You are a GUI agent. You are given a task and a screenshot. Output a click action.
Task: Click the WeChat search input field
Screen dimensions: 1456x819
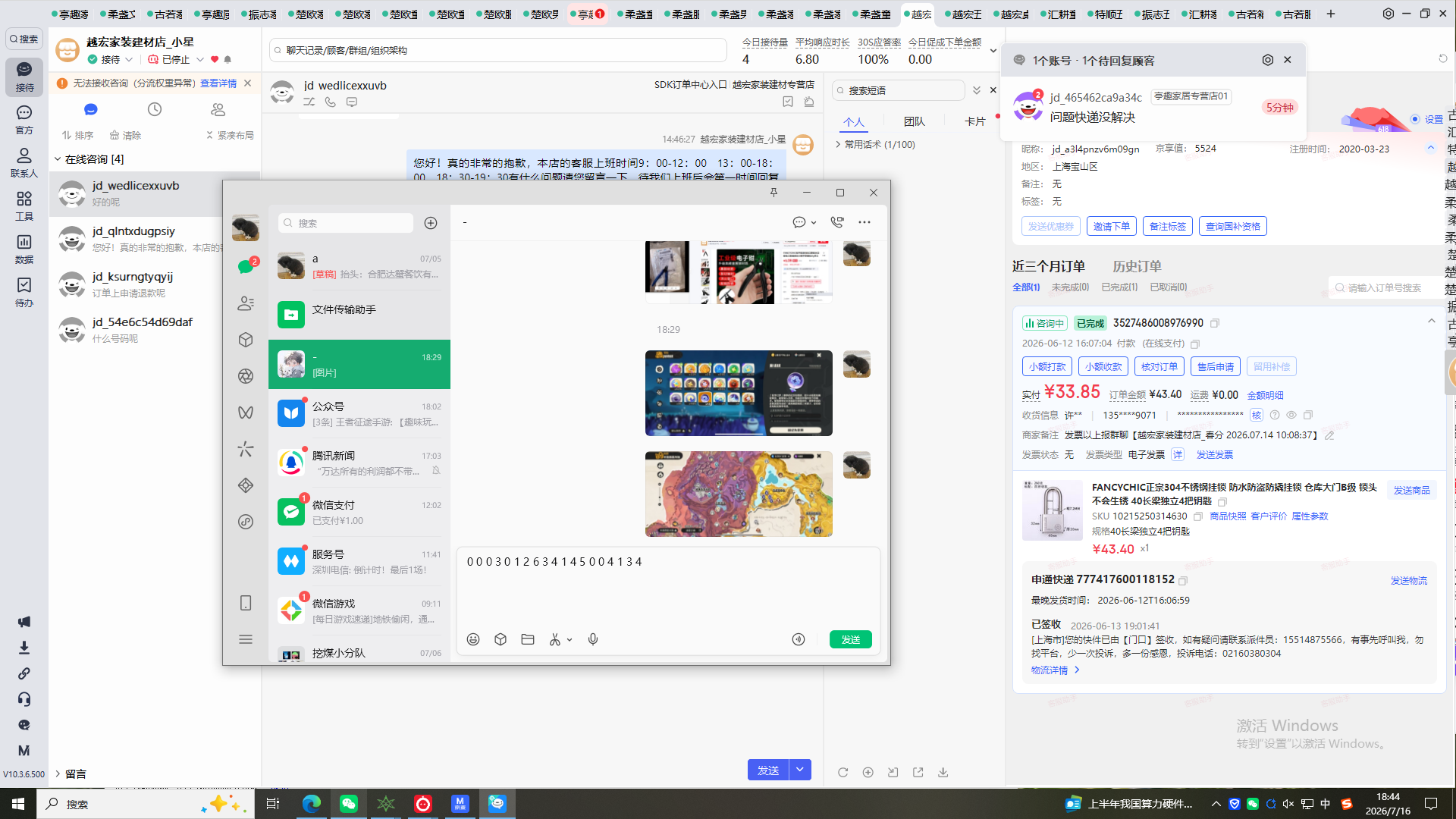click(x=346, y=223)
